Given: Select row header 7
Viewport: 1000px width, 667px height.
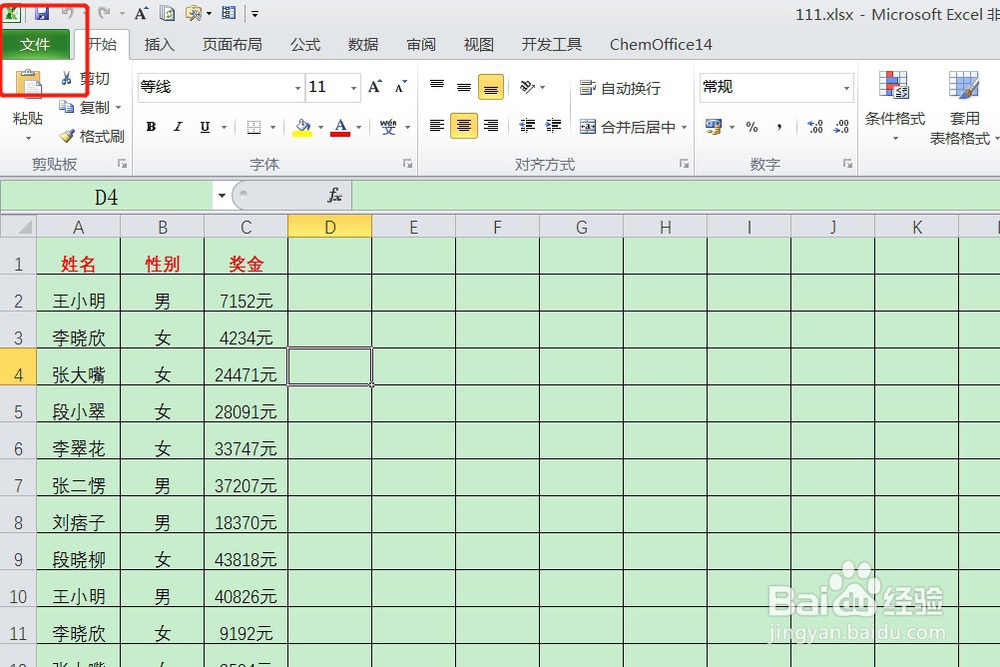Looking at the screenshot, I should pos(18,478).
